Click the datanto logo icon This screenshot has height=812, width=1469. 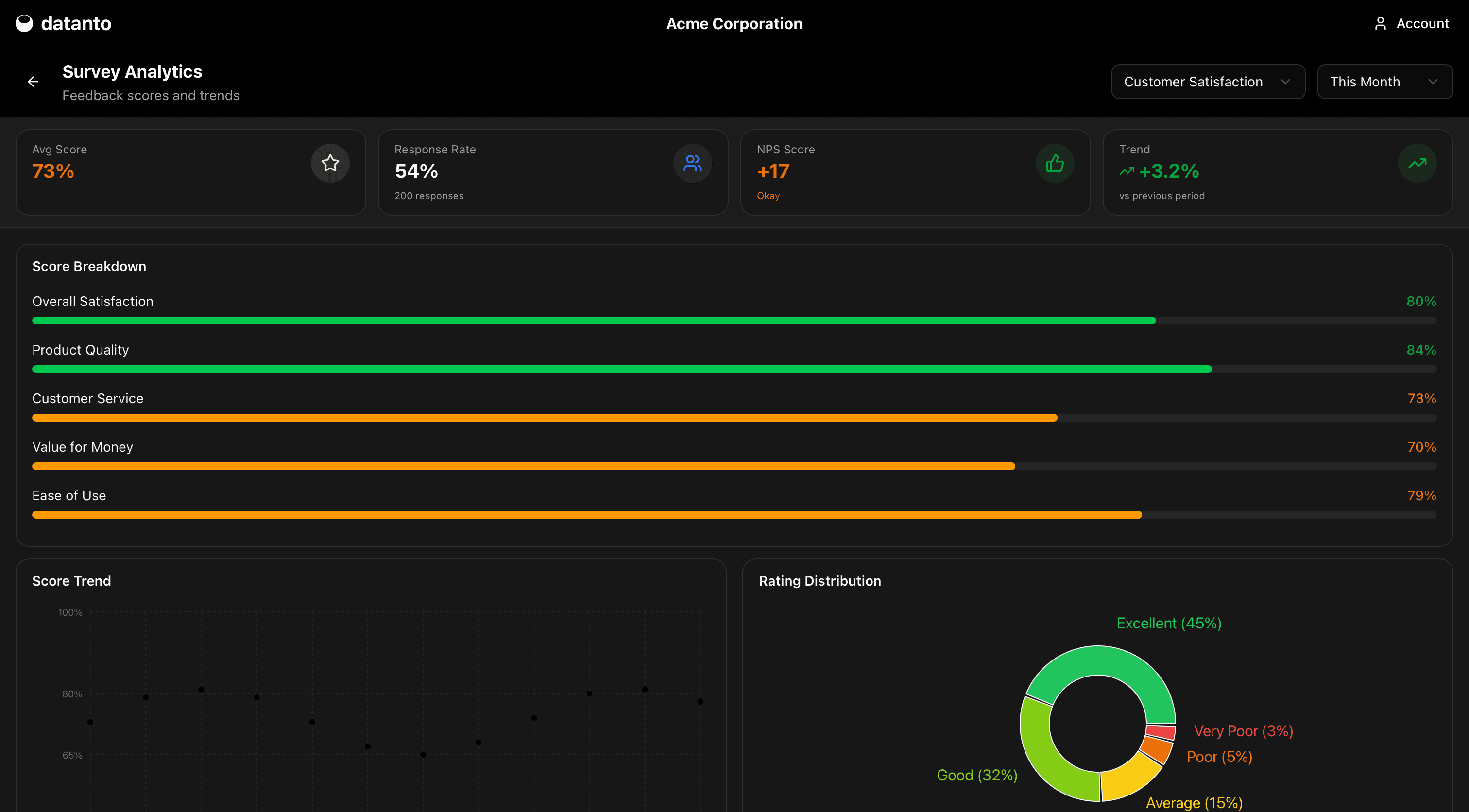point(24,23)
